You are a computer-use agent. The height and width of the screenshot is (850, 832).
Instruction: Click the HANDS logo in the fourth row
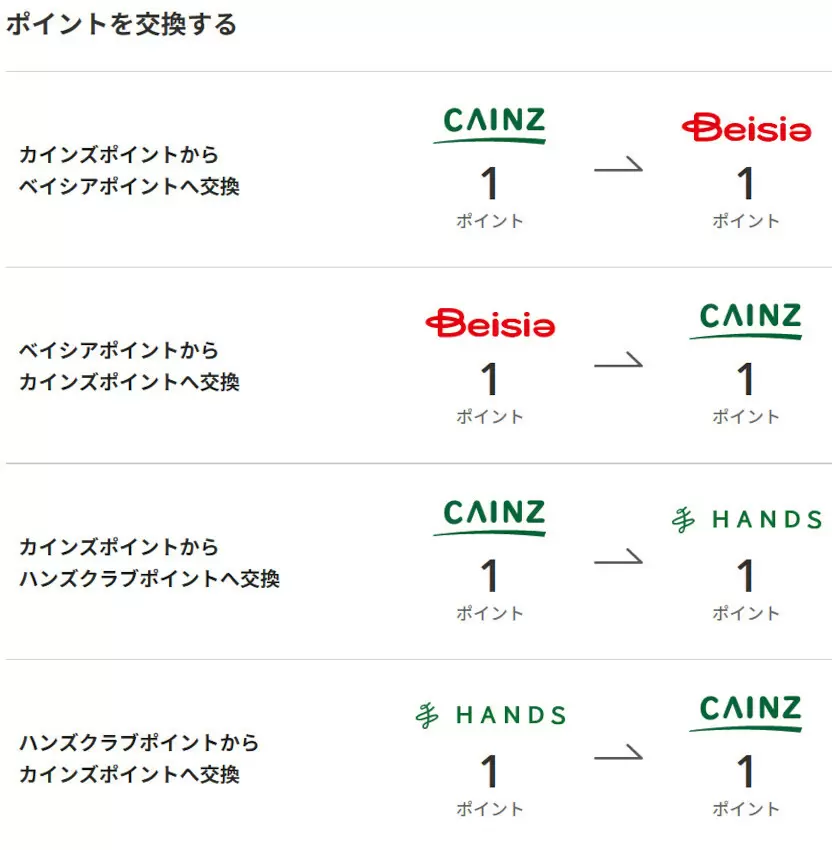point(491,715)
